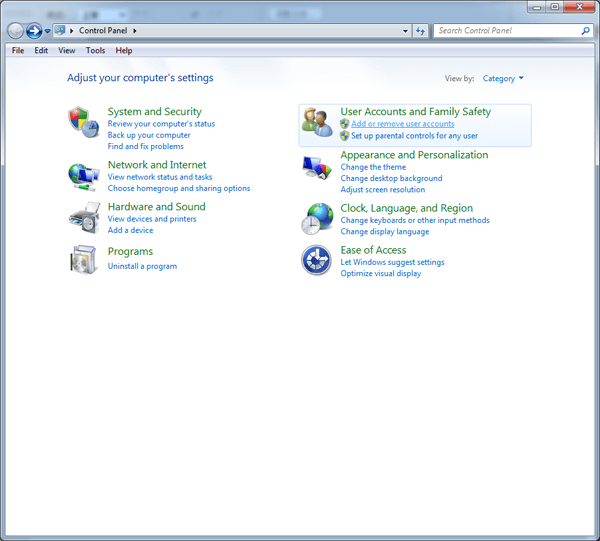
Task: Open Network and Internet heading link
Action: 157,165
